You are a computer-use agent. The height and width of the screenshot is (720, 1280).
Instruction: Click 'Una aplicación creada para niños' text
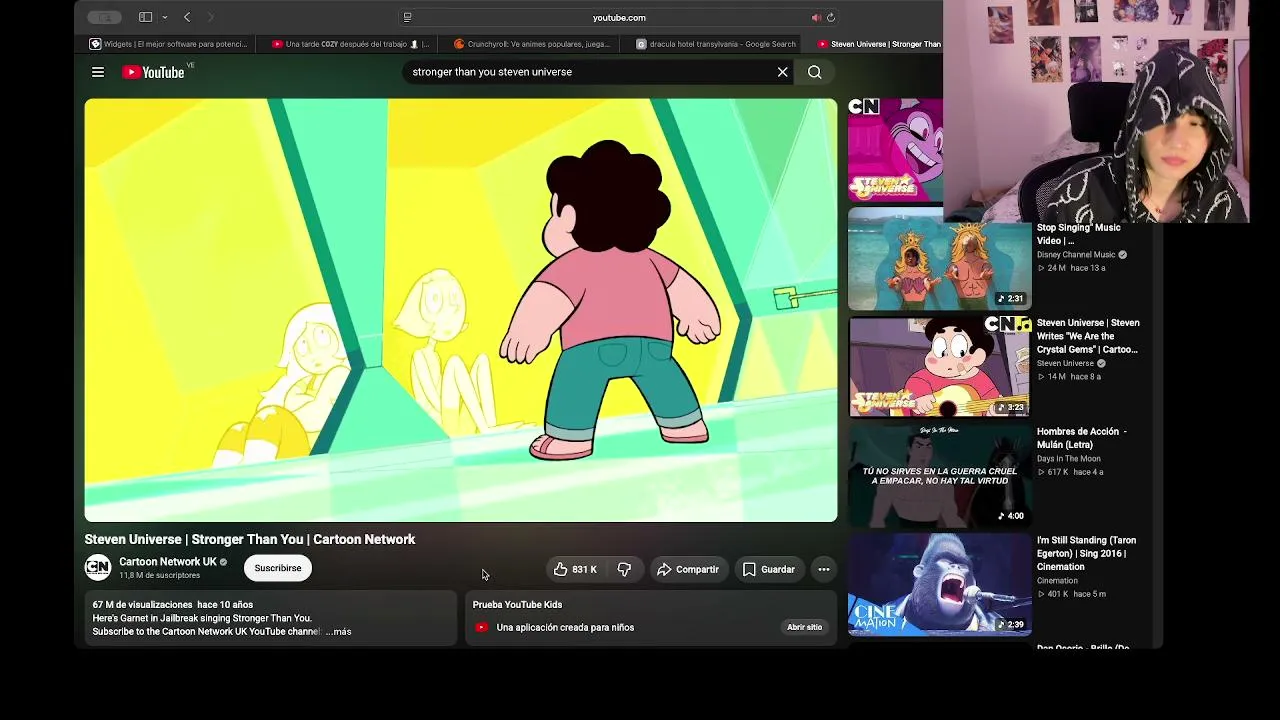[x=565, y=628]
